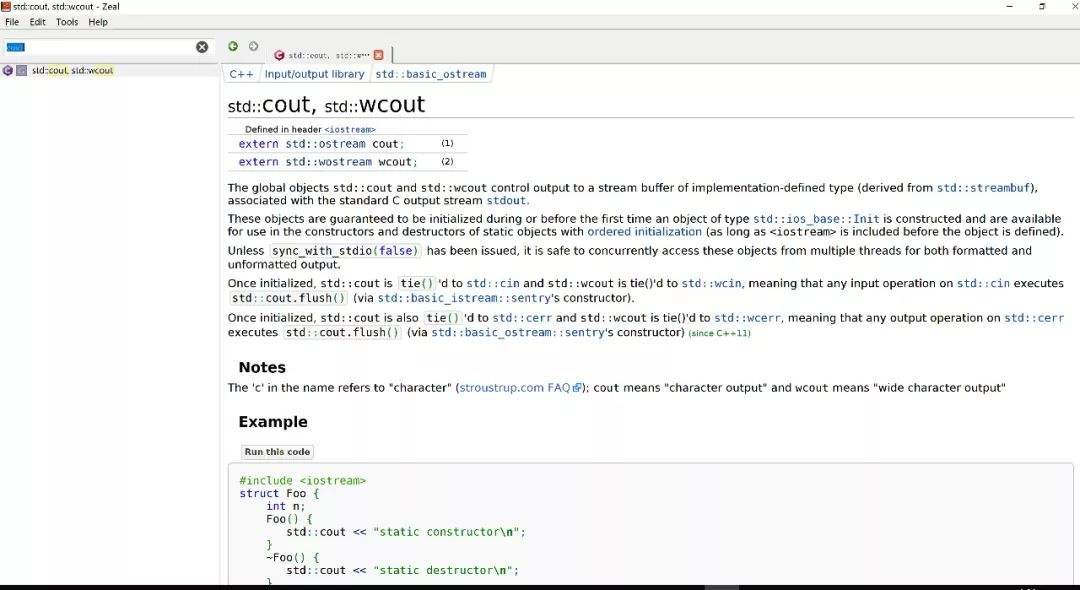Click '#include <iostream>' code line
This screenshot has width=1080, height=590.
[302, 481]
